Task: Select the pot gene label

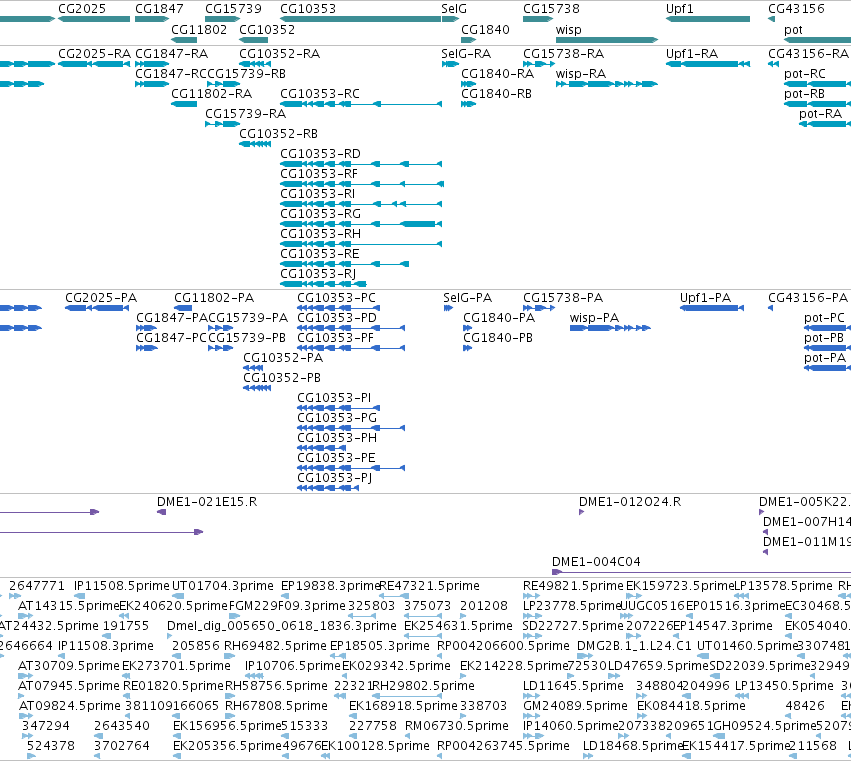Action: coord(793,29)
